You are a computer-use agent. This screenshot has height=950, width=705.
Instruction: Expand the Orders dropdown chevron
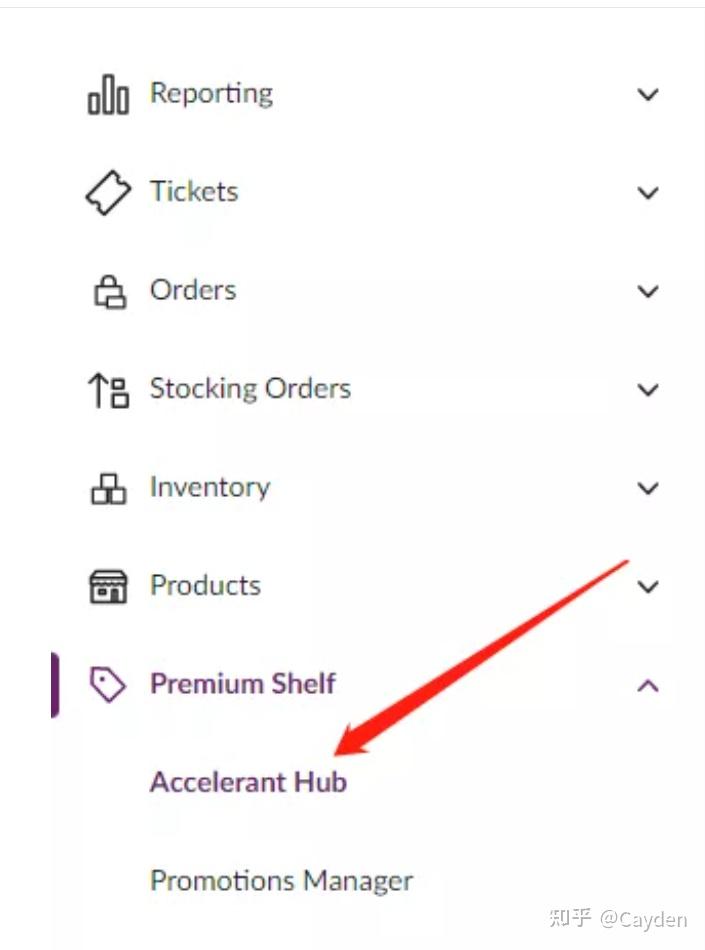648,291
